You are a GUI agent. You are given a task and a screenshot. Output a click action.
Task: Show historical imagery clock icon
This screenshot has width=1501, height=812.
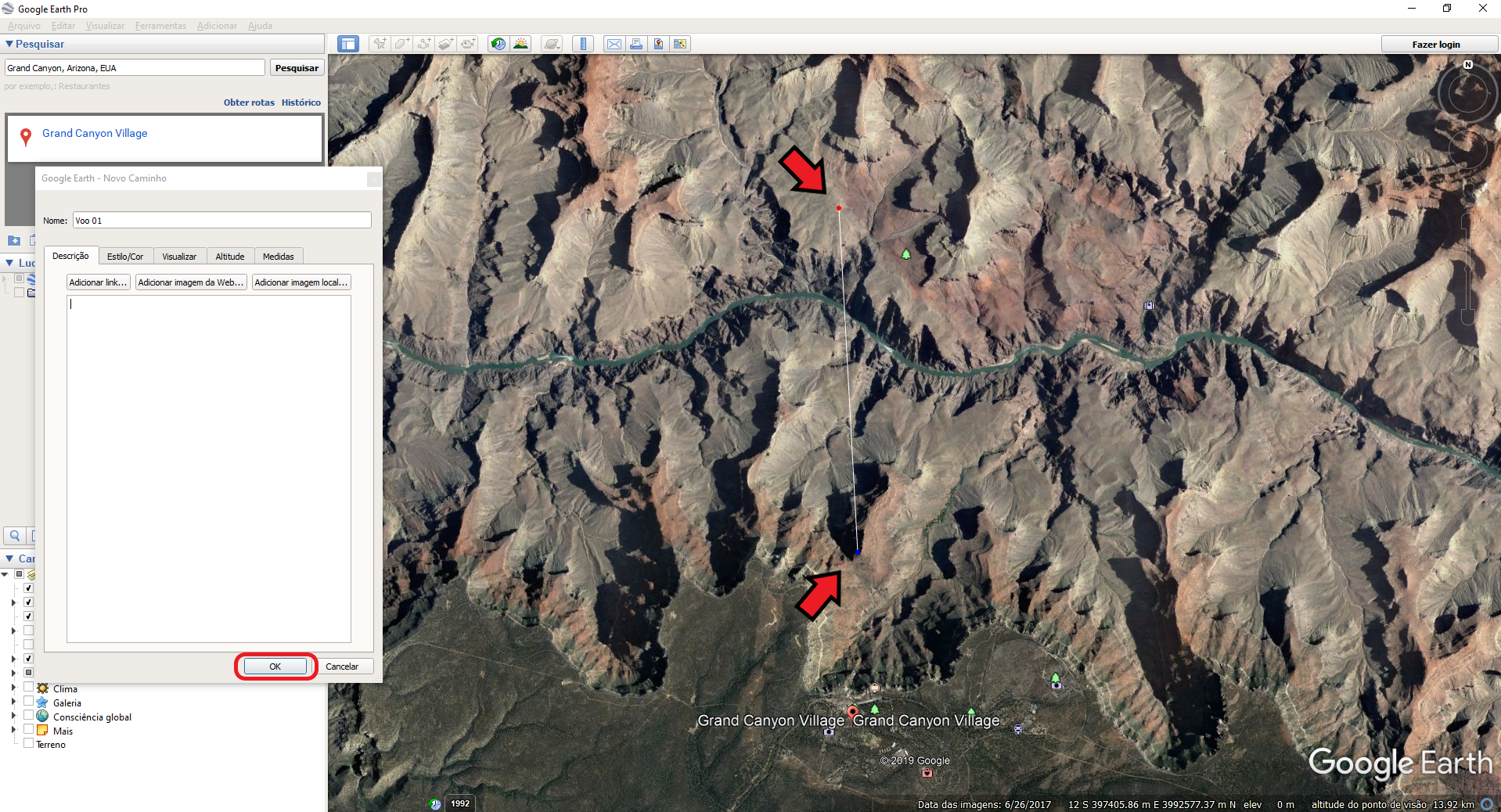499,44
